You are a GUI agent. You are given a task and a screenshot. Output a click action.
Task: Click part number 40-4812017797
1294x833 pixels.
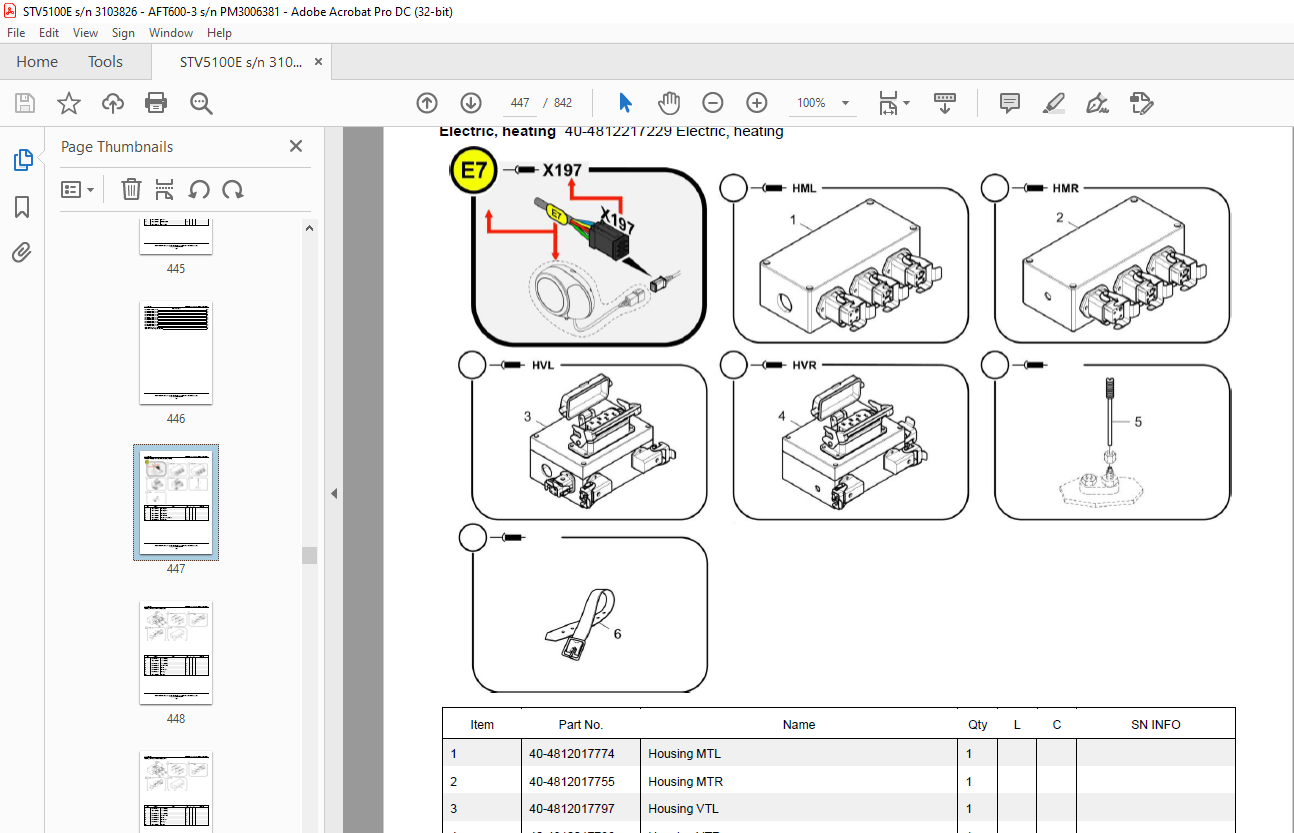pos(572,809)
